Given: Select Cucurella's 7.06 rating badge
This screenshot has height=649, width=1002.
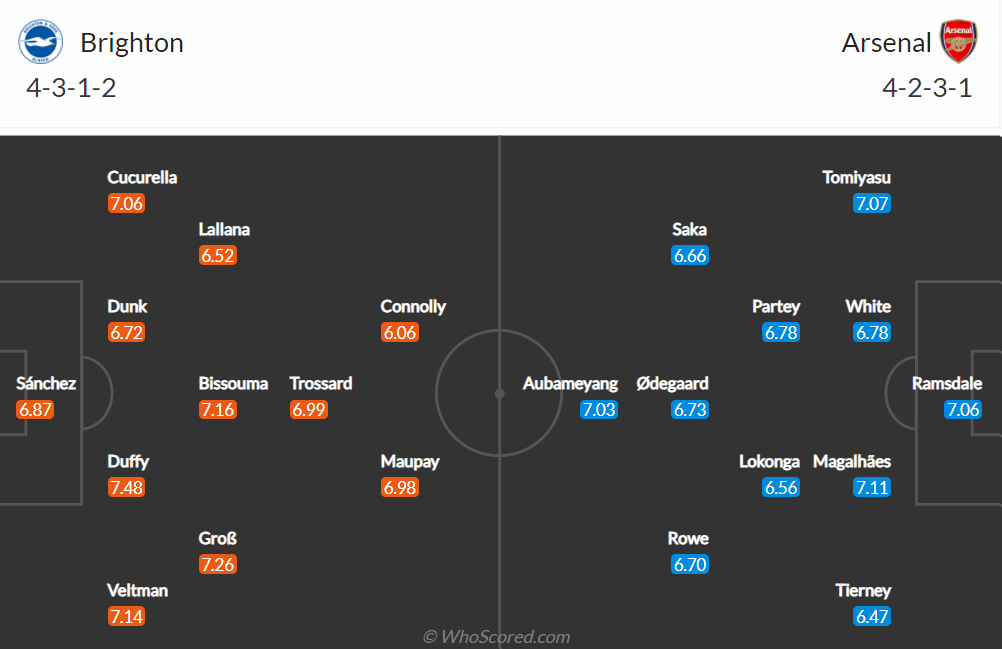Looking at the screenshot, I should 127,204.
